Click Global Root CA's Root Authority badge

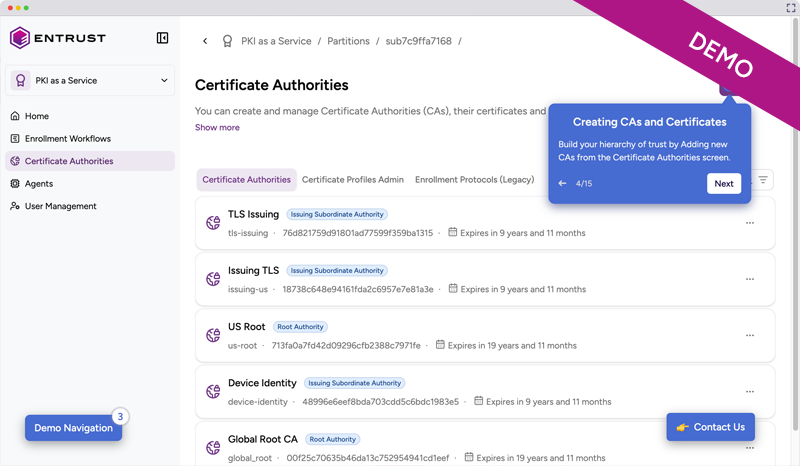pyautogui.click(x=333, y=439)
